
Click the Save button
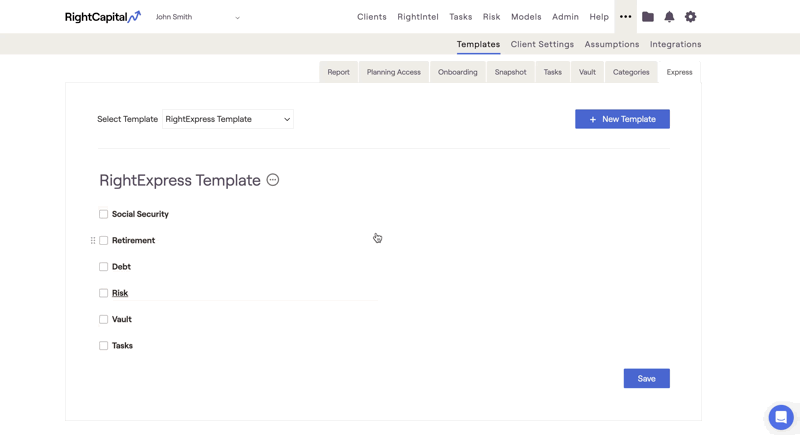point(646,378)
